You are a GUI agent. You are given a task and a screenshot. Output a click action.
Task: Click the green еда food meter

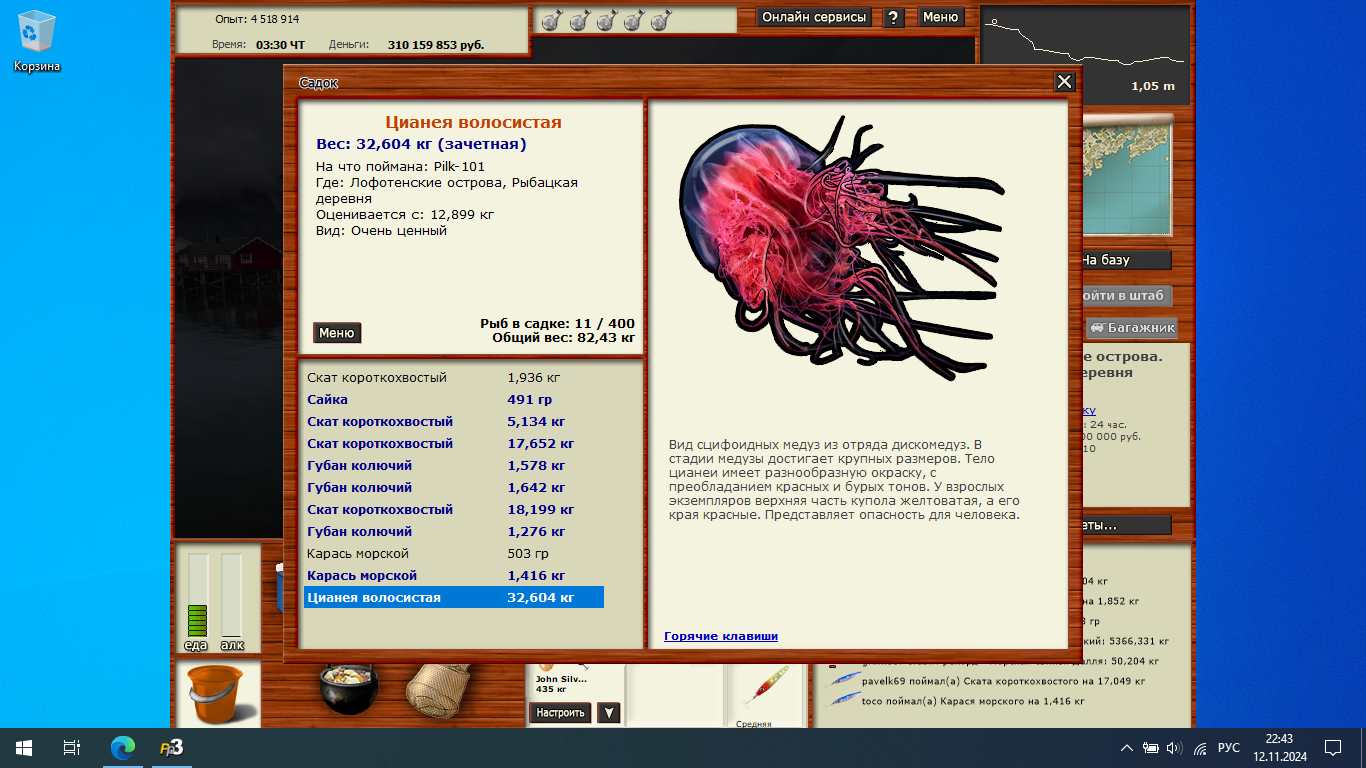point(198,596)
